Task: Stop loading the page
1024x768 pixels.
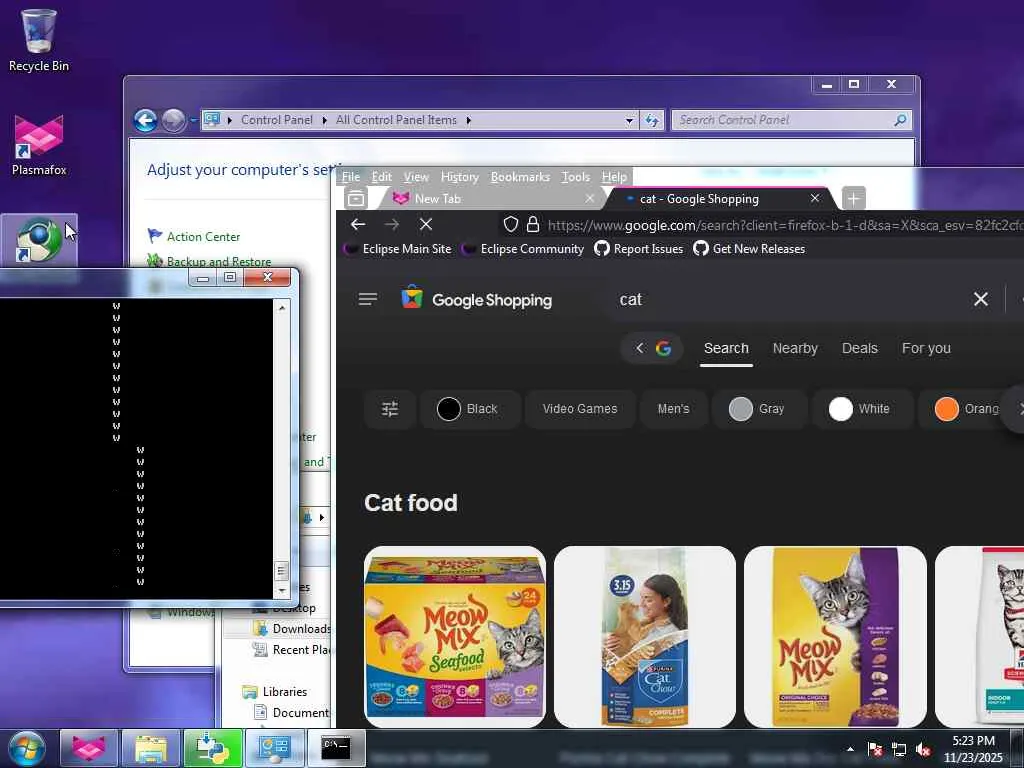Action: click(426, 225)
